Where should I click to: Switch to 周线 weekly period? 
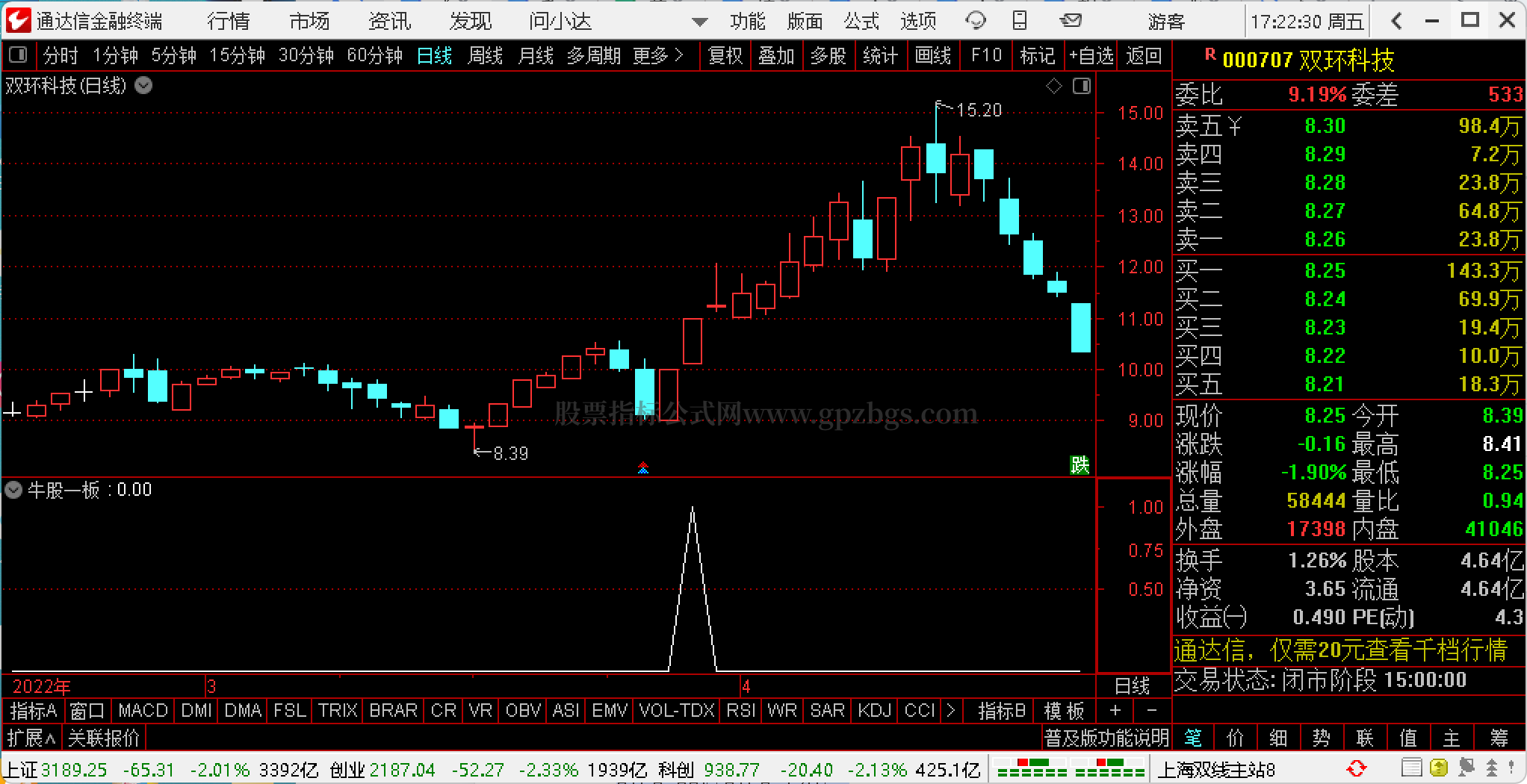coord(485,55)
